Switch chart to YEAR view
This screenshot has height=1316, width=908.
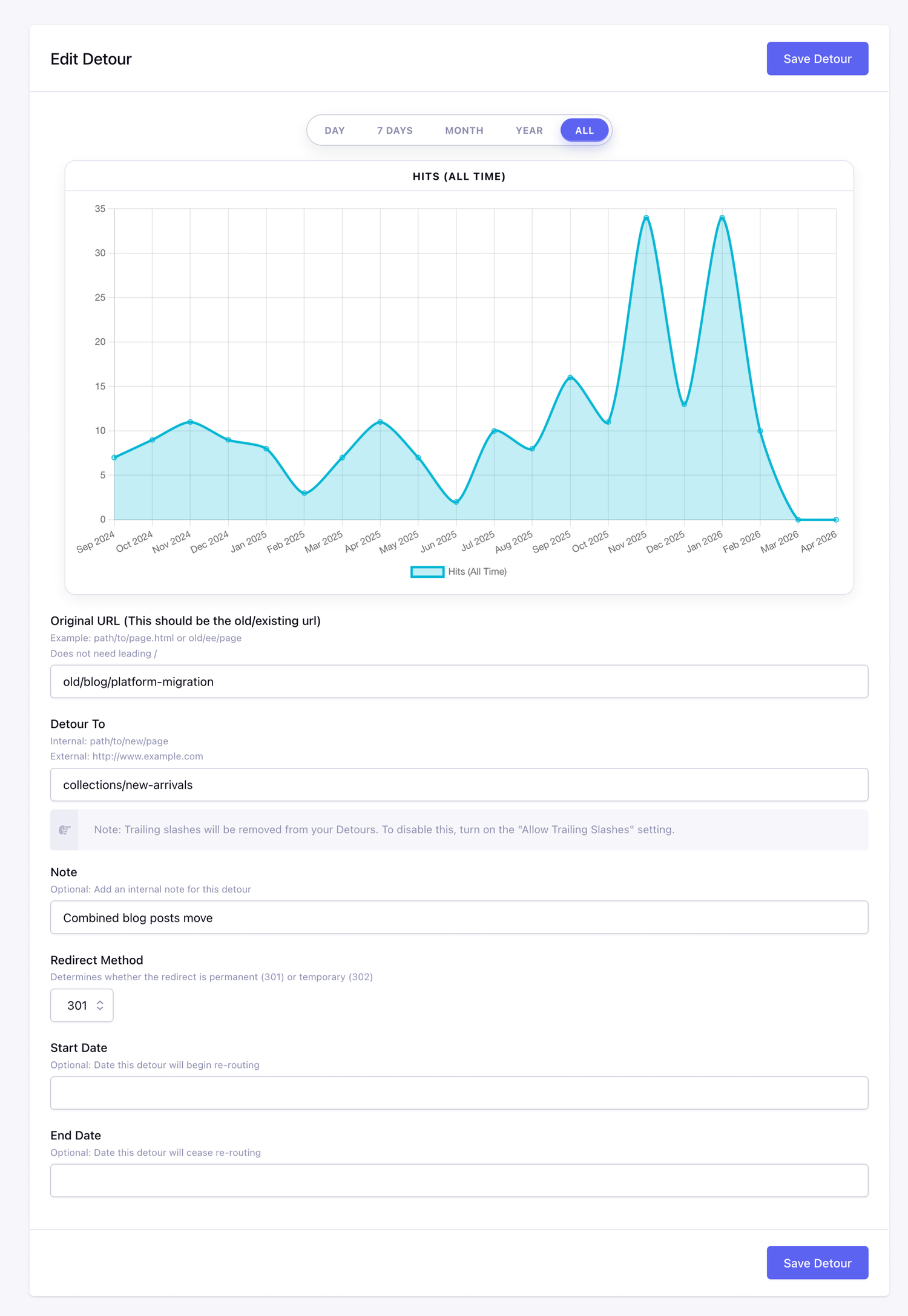528,131
